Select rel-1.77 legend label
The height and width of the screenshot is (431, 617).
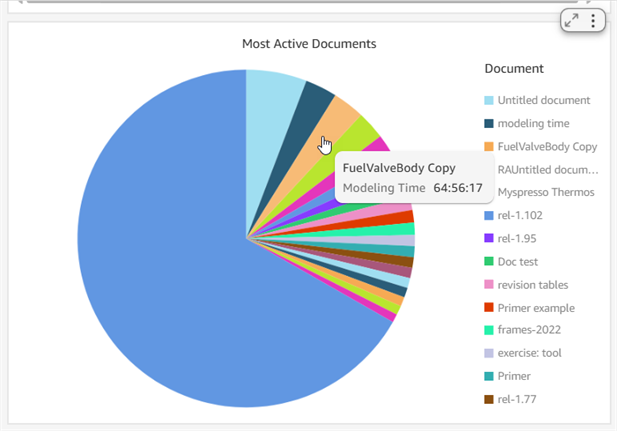517,400
